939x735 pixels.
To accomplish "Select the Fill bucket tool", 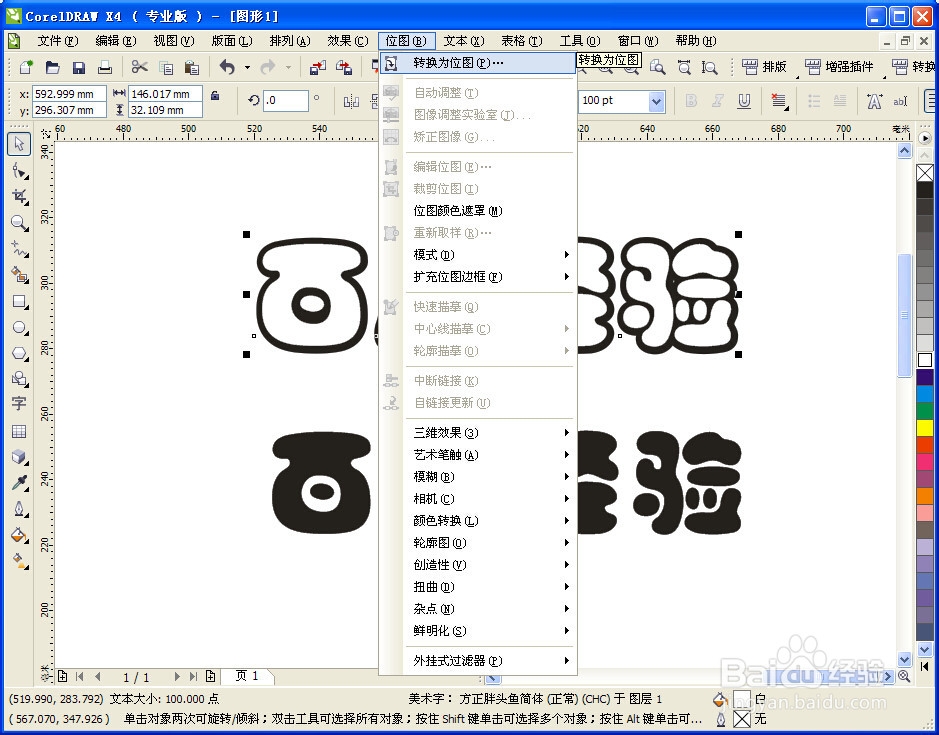I will [19, 535].
